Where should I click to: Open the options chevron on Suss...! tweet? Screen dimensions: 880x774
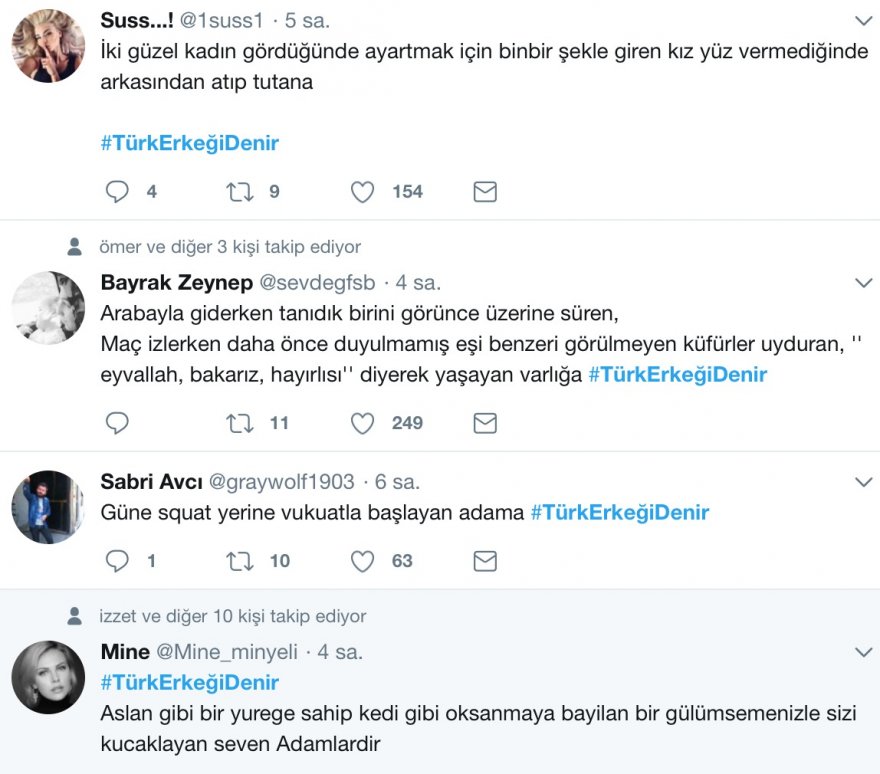point(863,20)
